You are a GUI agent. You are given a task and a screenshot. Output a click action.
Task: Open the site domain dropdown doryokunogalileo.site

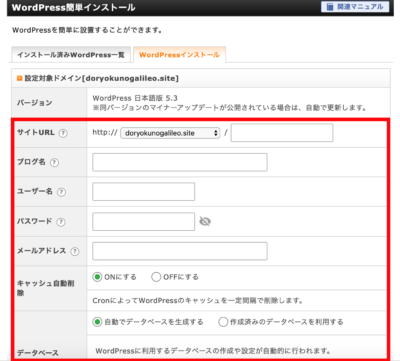[170, 133]
